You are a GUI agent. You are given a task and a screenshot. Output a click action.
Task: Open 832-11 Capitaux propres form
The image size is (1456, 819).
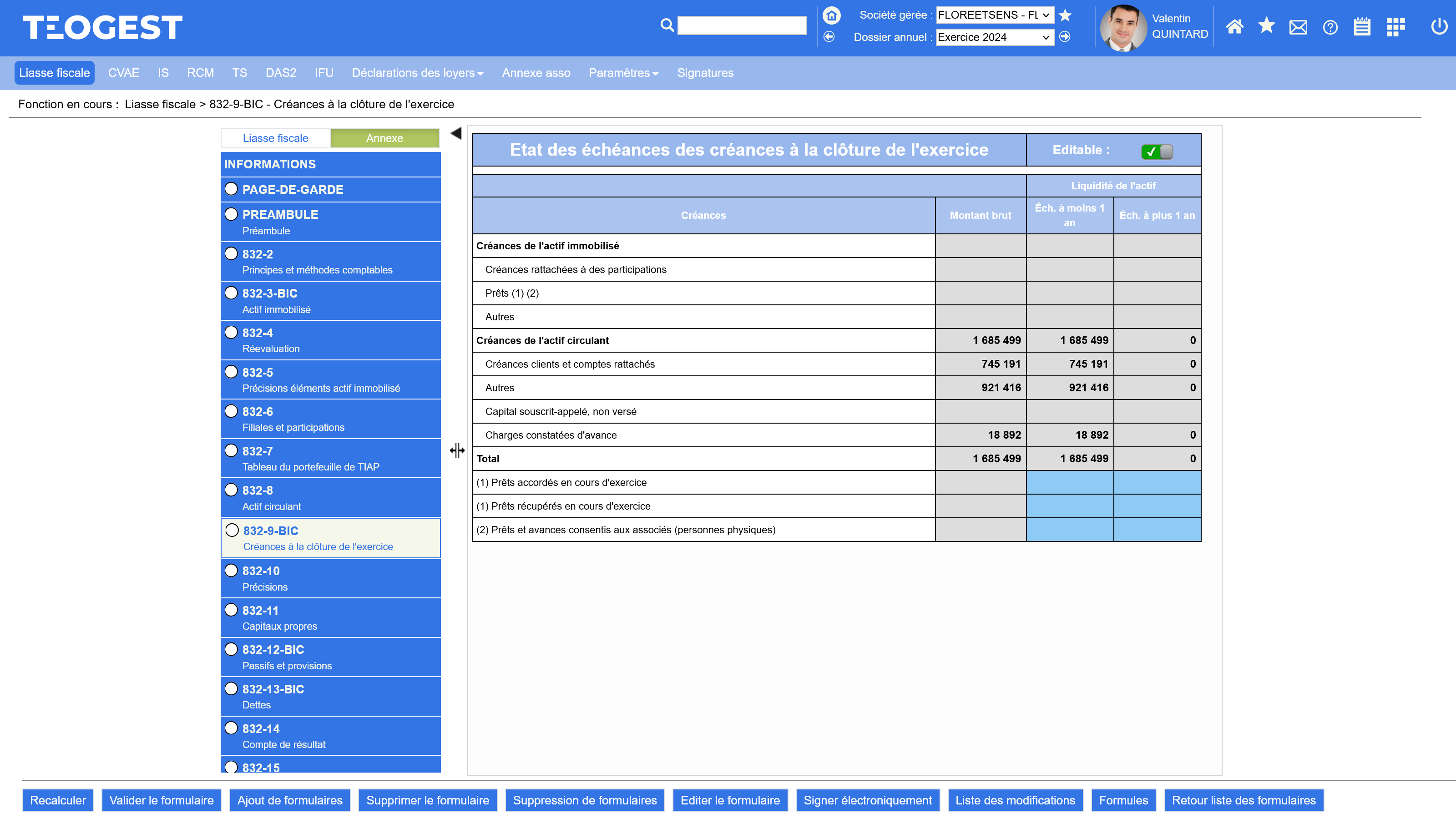tap(331, 618)
